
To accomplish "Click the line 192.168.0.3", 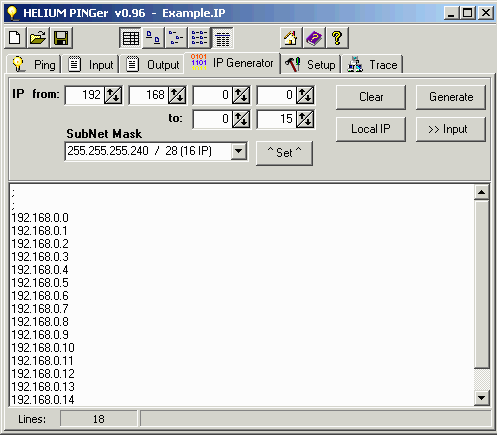I will click(40, 257).
